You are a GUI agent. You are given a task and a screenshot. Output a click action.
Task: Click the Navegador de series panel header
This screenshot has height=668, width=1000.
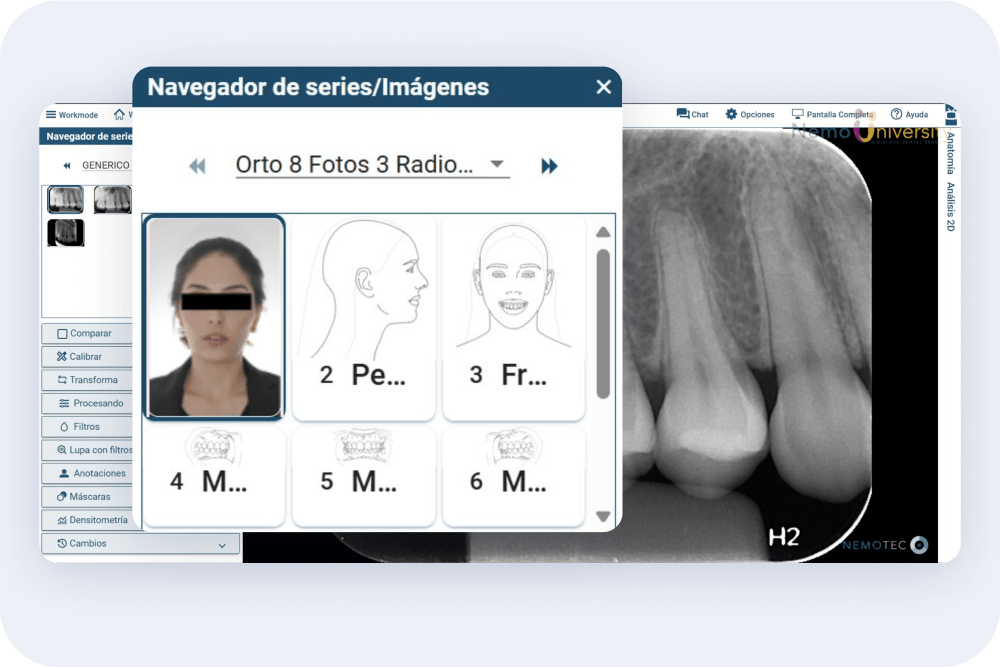(87, 137)
